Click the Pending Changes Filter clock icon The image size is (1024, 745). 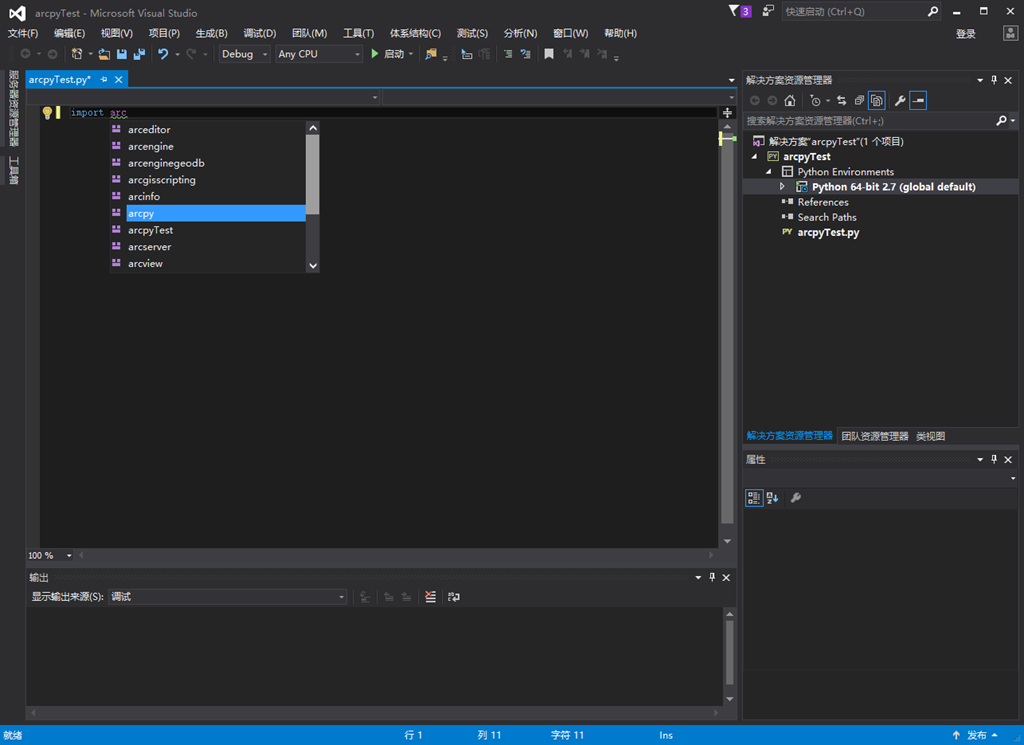coord(815,101)
